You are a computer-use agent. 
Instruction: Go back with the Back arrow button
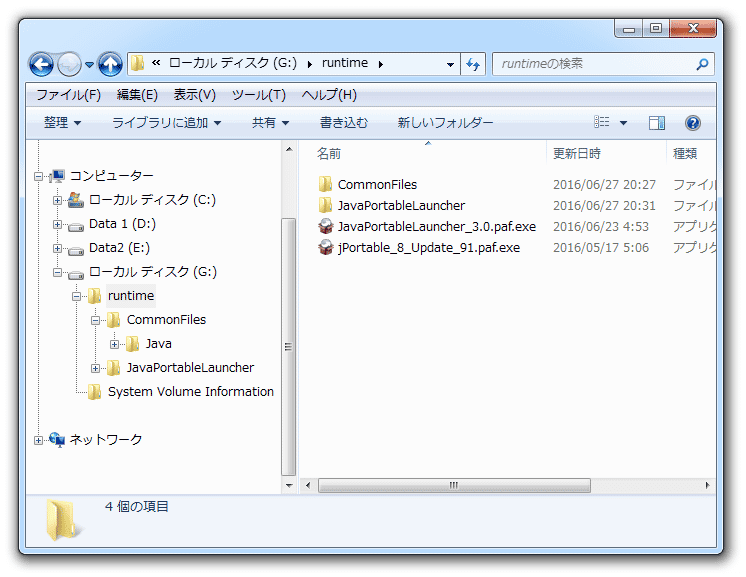(x=41, y=64)
